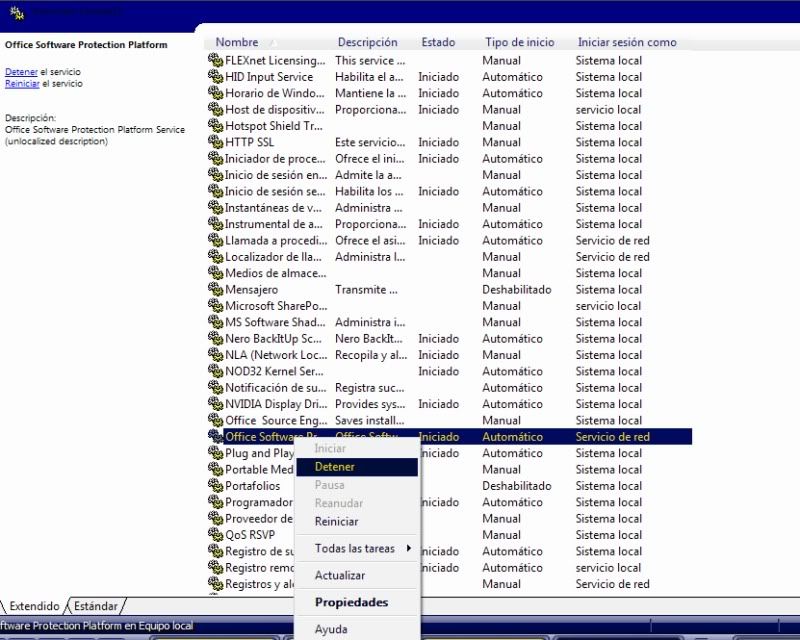
Task: Click the gear icon beside Registros y alertas
Action: 215,583
